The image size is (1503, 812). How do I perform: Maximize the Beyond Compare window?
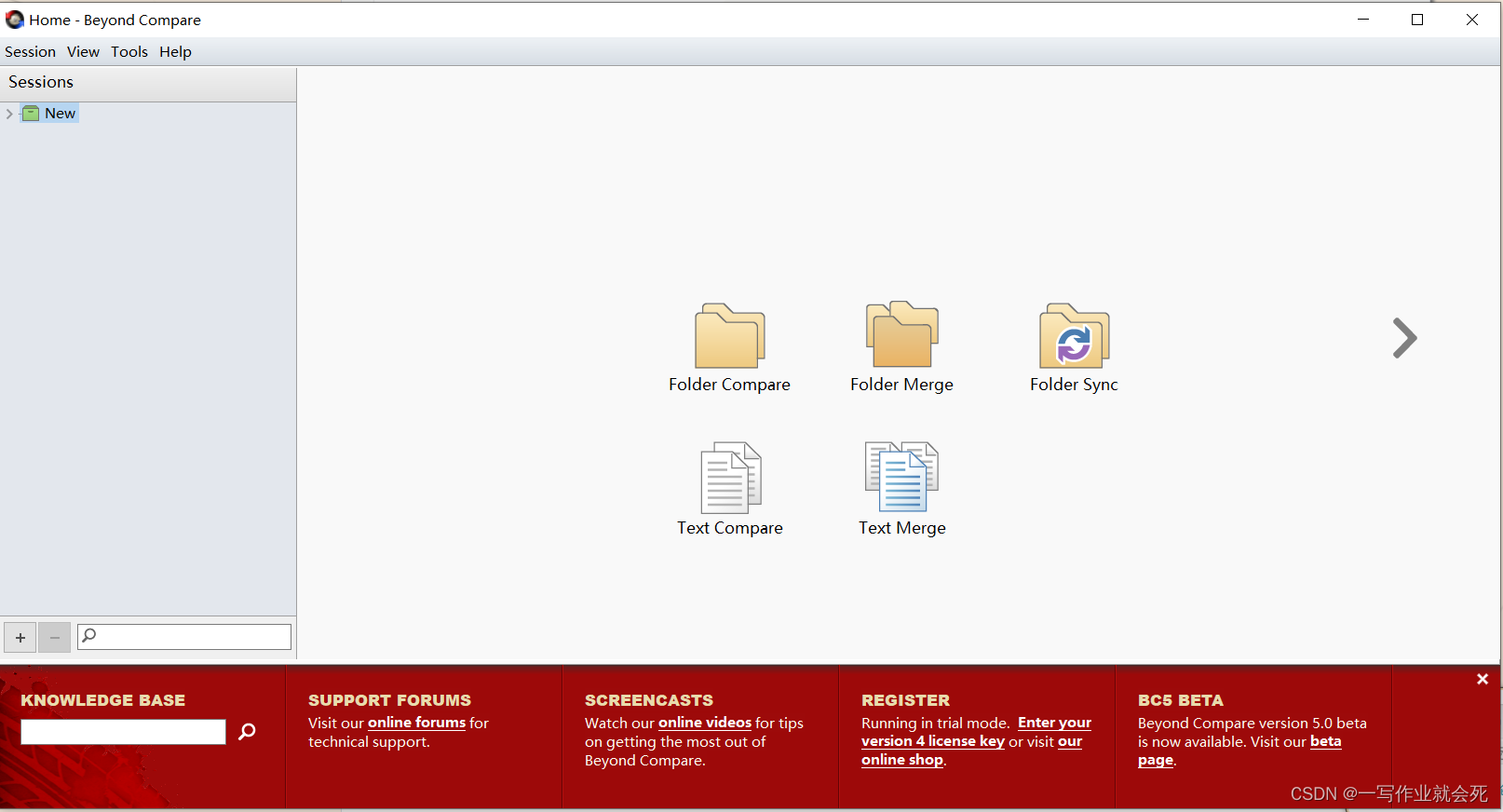tap(1417, 20)
